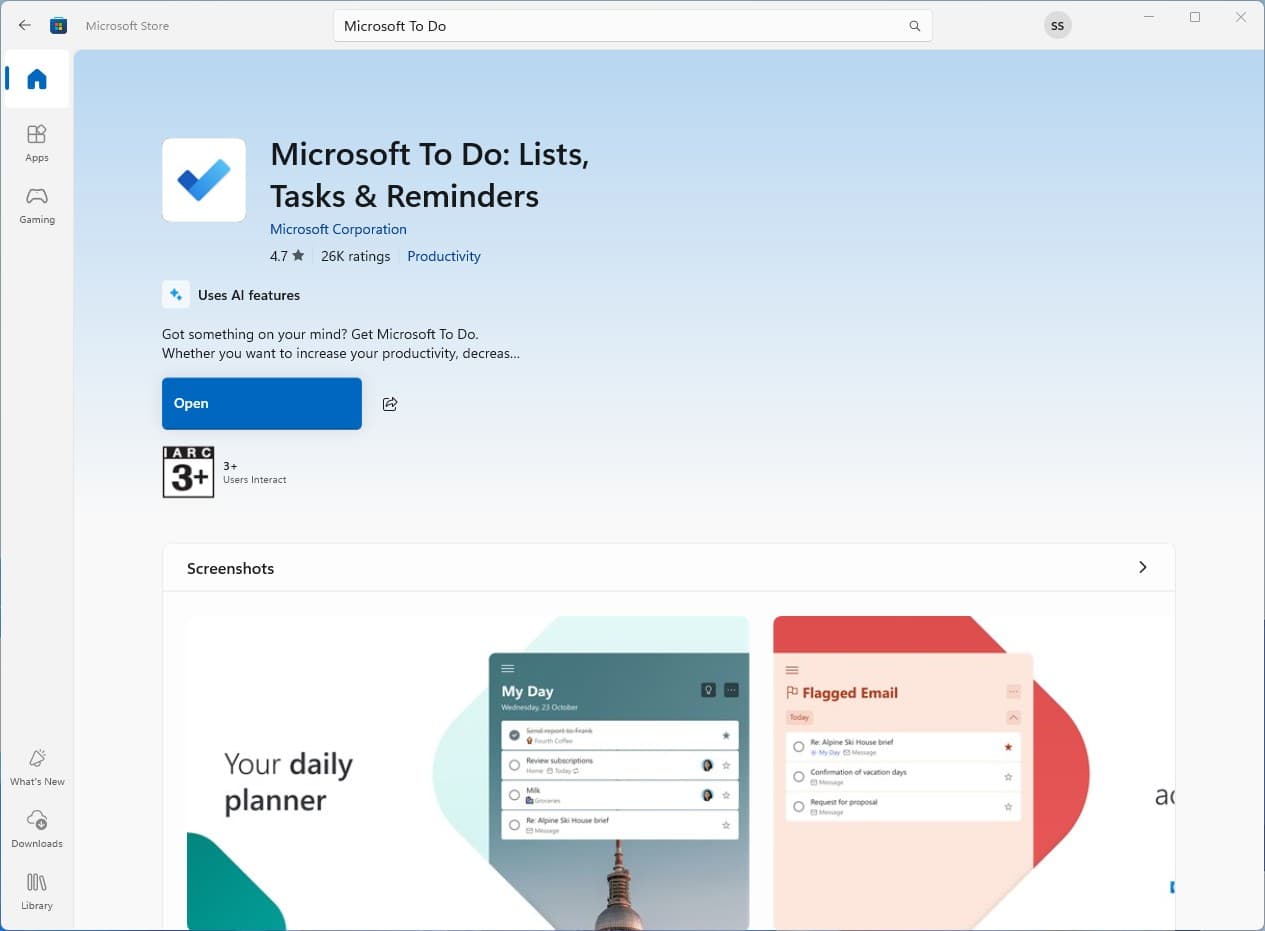This screenshot has height=931, width=1265.
Task: Open What's New in sidebar
Action: click(37, 767)
